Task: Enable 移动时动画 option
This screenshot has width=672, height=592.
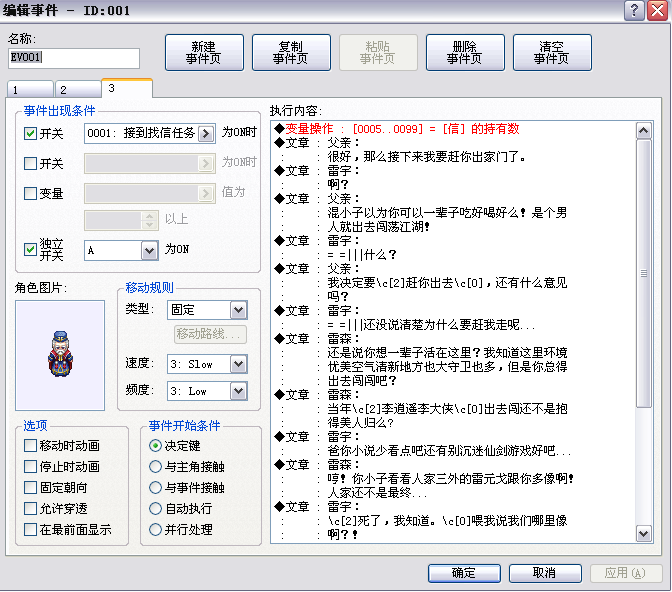Action: pos(30,445)
